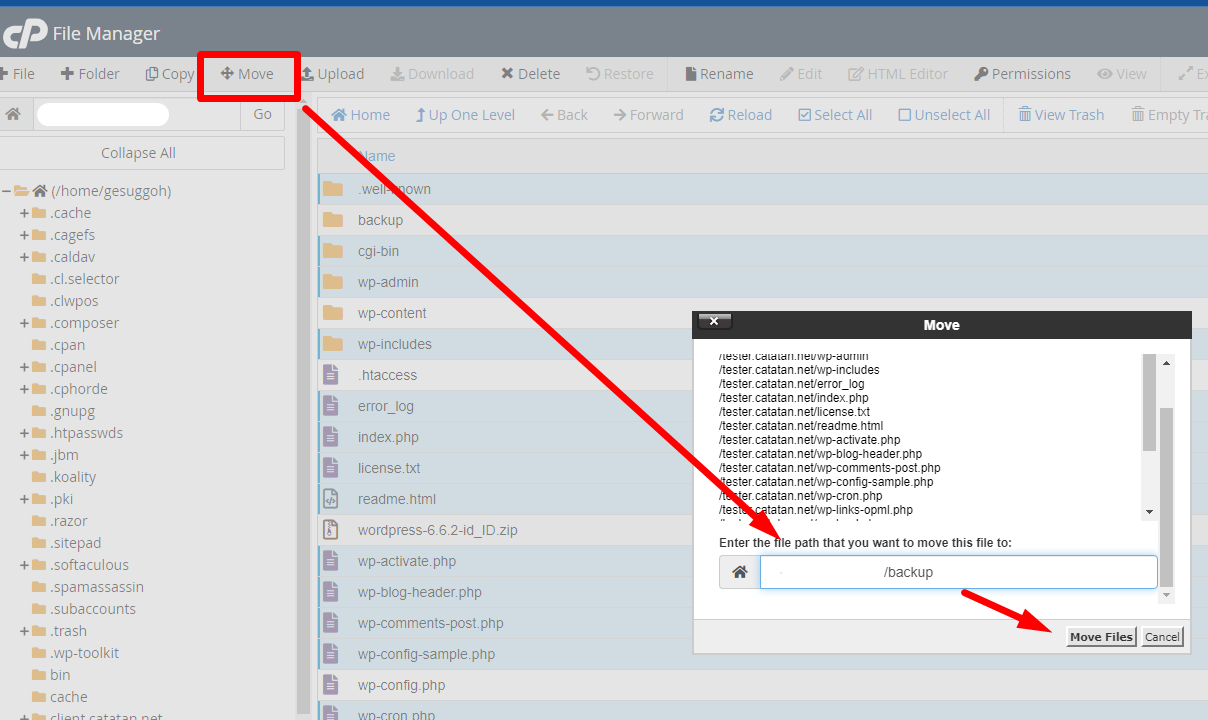Click Unselect All checkbox option

tap(905, 115)
